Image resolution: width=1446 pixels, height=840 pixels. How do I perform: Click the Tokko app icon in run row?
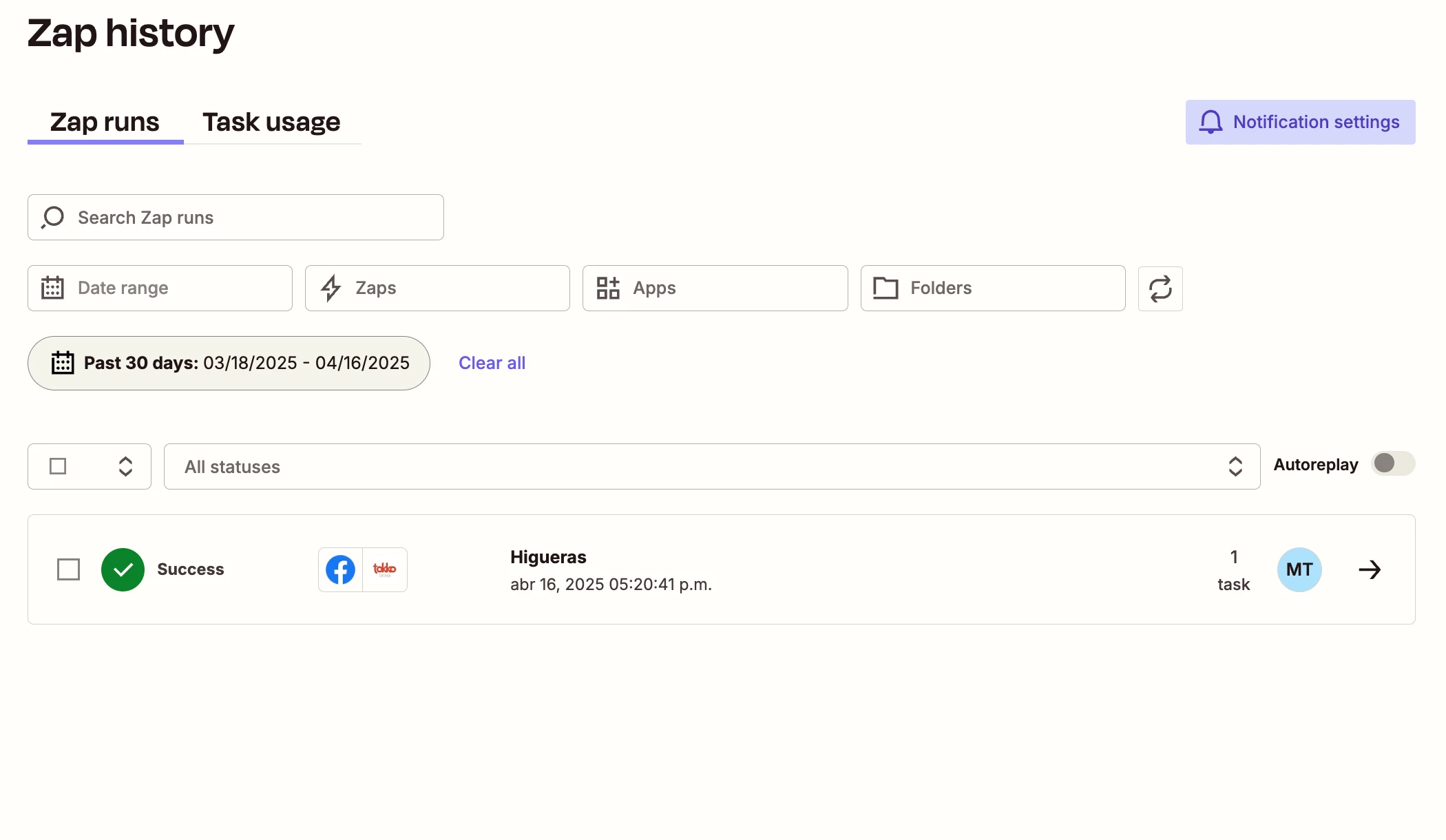[x=384, y=569]
